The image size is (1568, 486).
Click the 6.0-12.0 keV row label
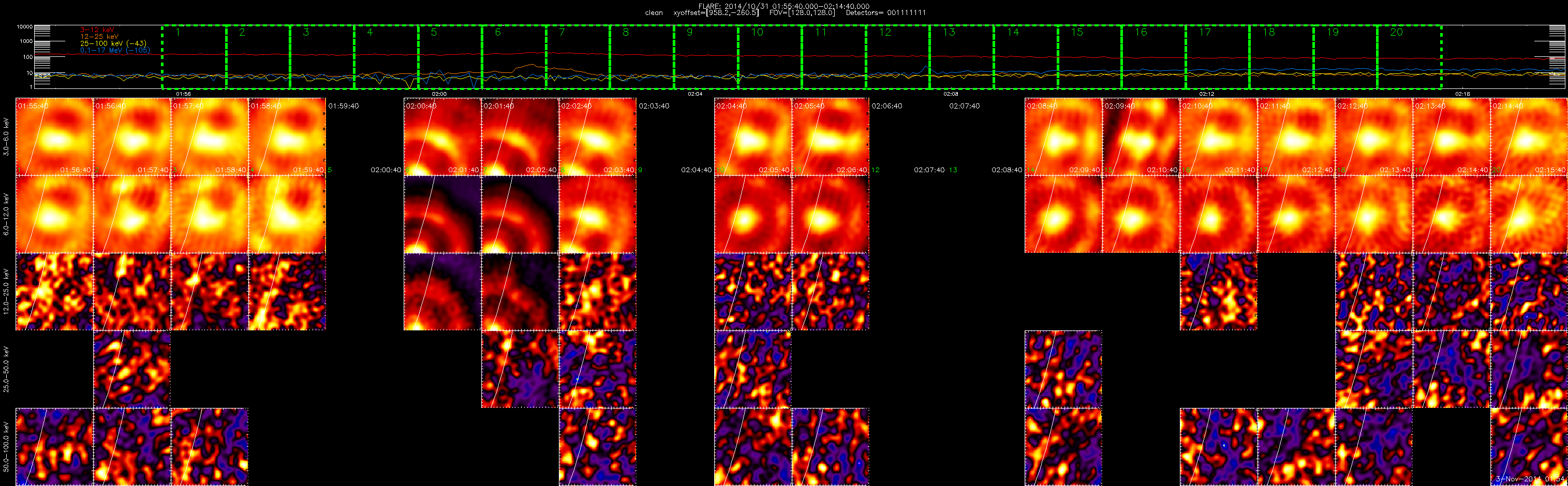coord(7,215)
